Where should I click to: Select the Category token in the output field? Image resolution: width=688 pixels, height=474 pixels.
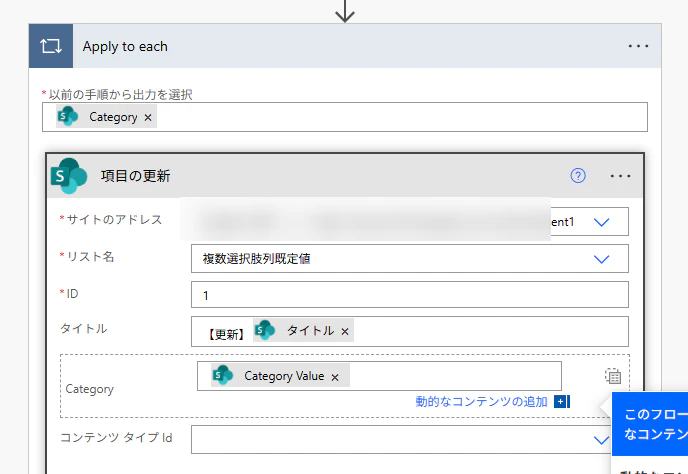pyautogui.click(x=106, y=117)
